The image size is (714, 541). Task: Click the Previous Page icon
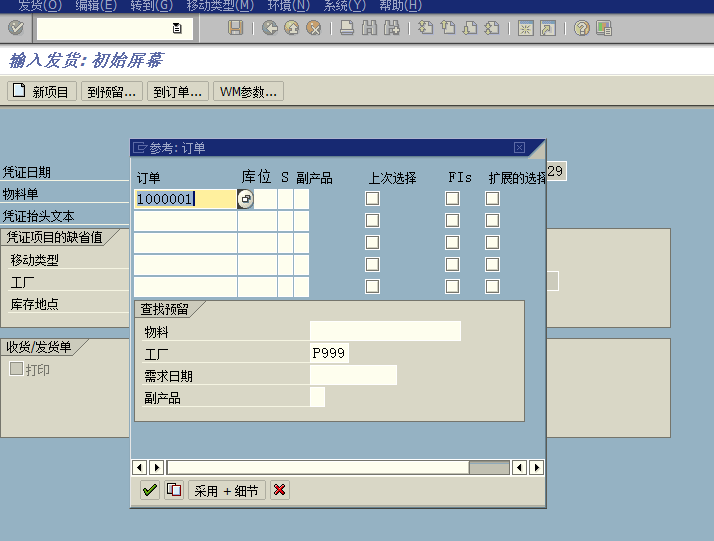(448, 28)
